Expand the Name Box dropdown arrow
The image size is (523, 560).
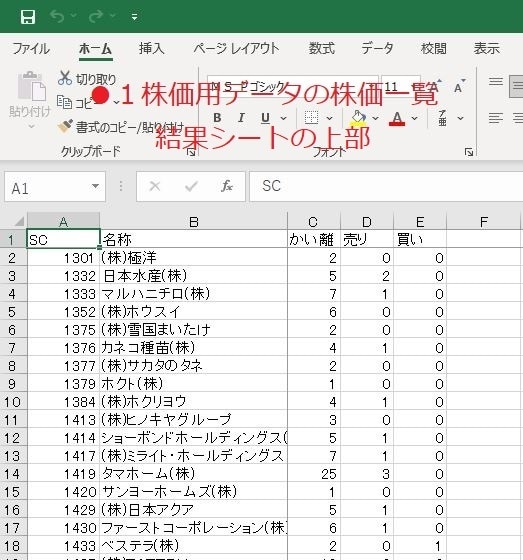pyautogui.click(x=95, y=186)
